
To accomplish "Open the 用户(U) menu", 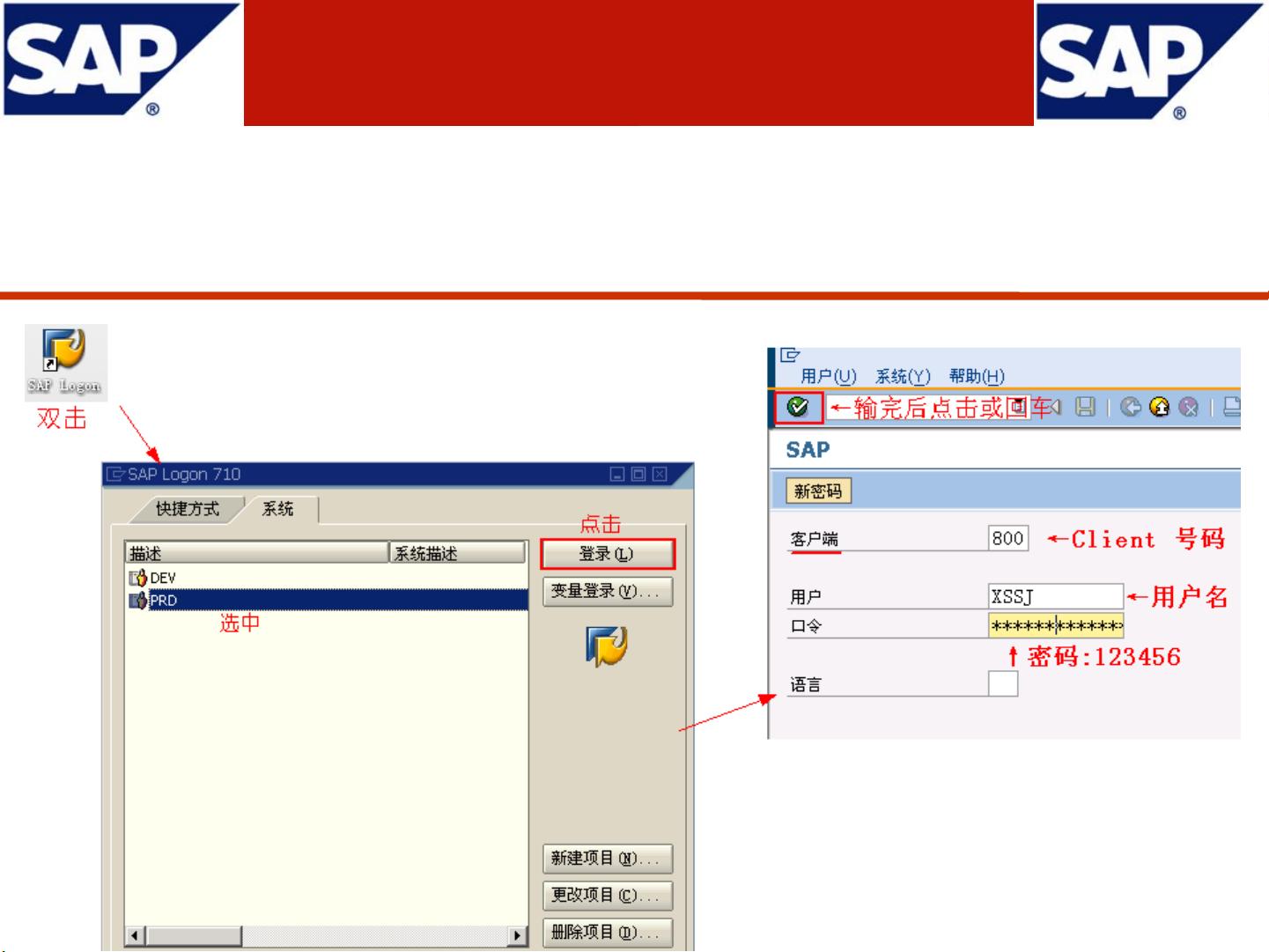I will point(828,377).
